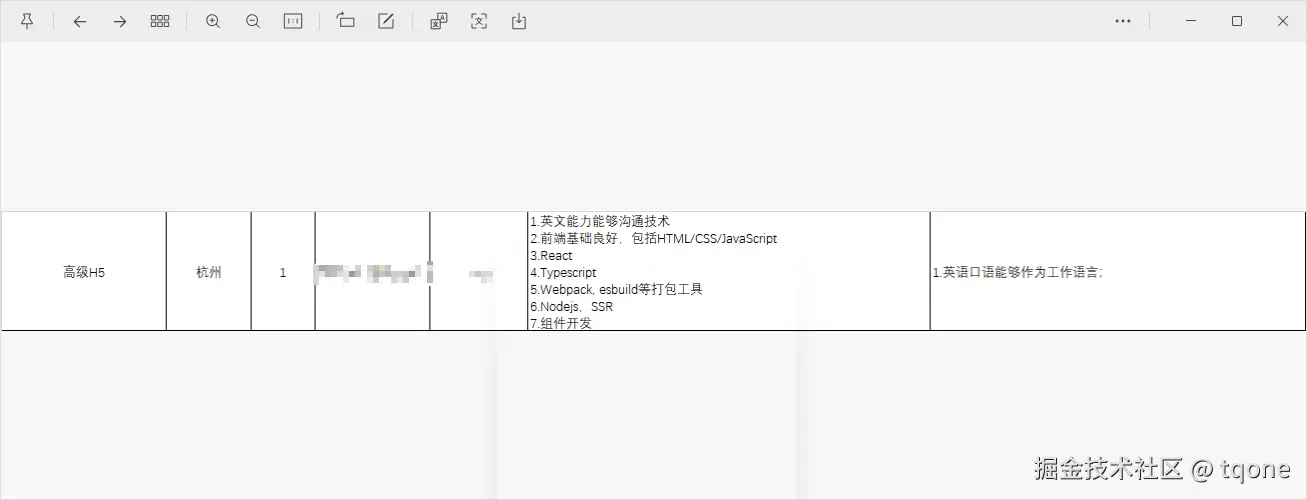
Task: Go to the previous image
Action: [x=80, y=21]
